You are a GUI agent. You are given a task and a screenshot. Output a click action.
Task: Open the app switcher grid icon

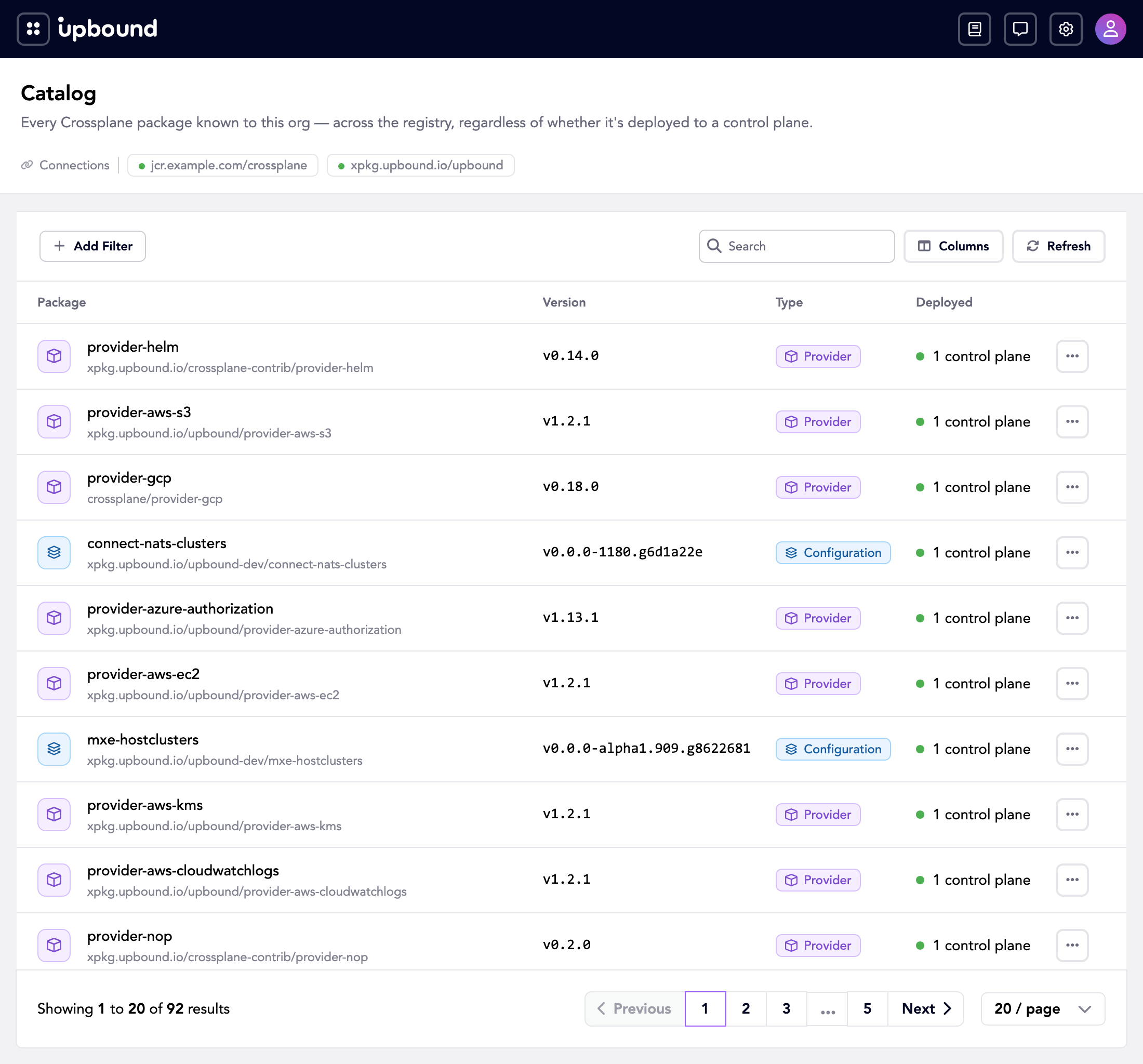tap(33, 29)
